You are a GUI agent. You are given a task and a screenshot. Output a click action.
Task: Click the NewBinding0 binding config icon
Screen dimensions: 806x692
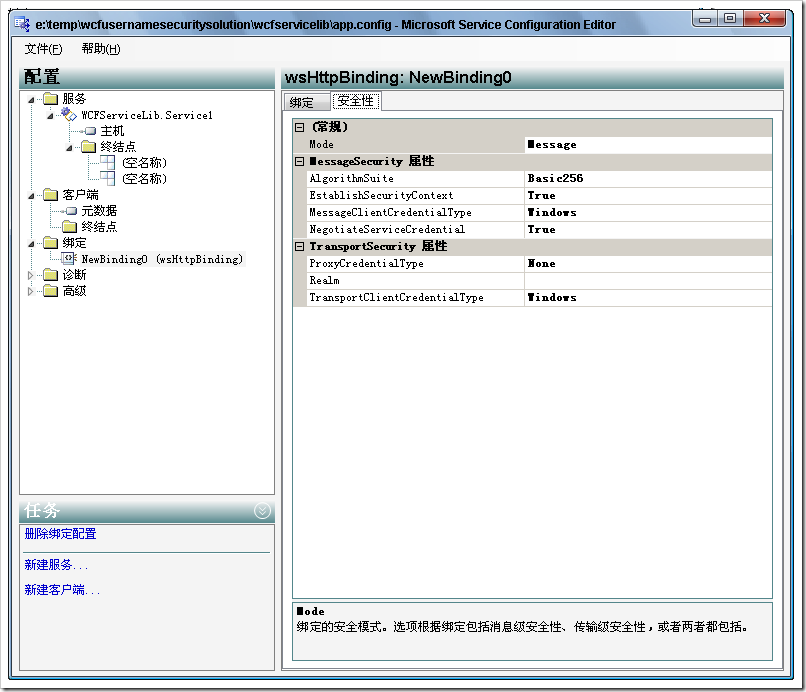(x=69, y=259)
